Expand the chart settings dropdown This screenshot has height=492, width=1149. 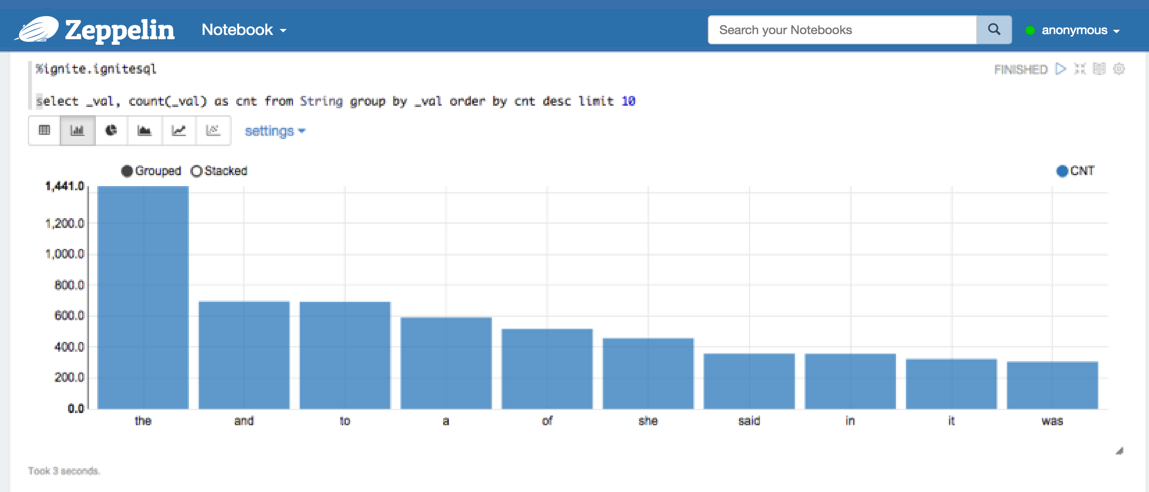[275, 131]
